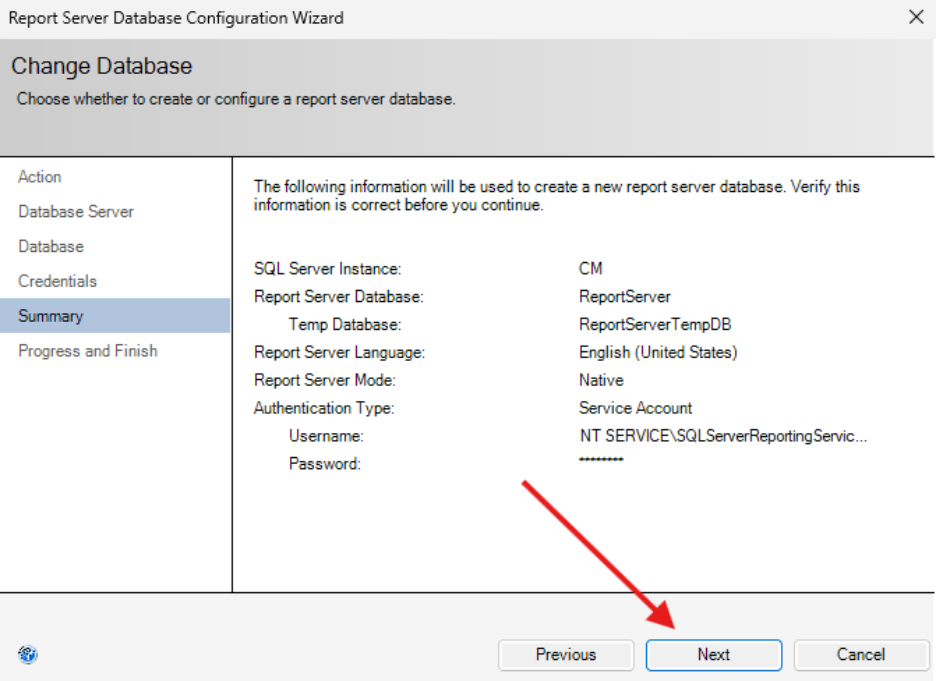Close the Report Server Database Configuration Wizard
This screenshot has width=936, height=681.
point(915,17)
